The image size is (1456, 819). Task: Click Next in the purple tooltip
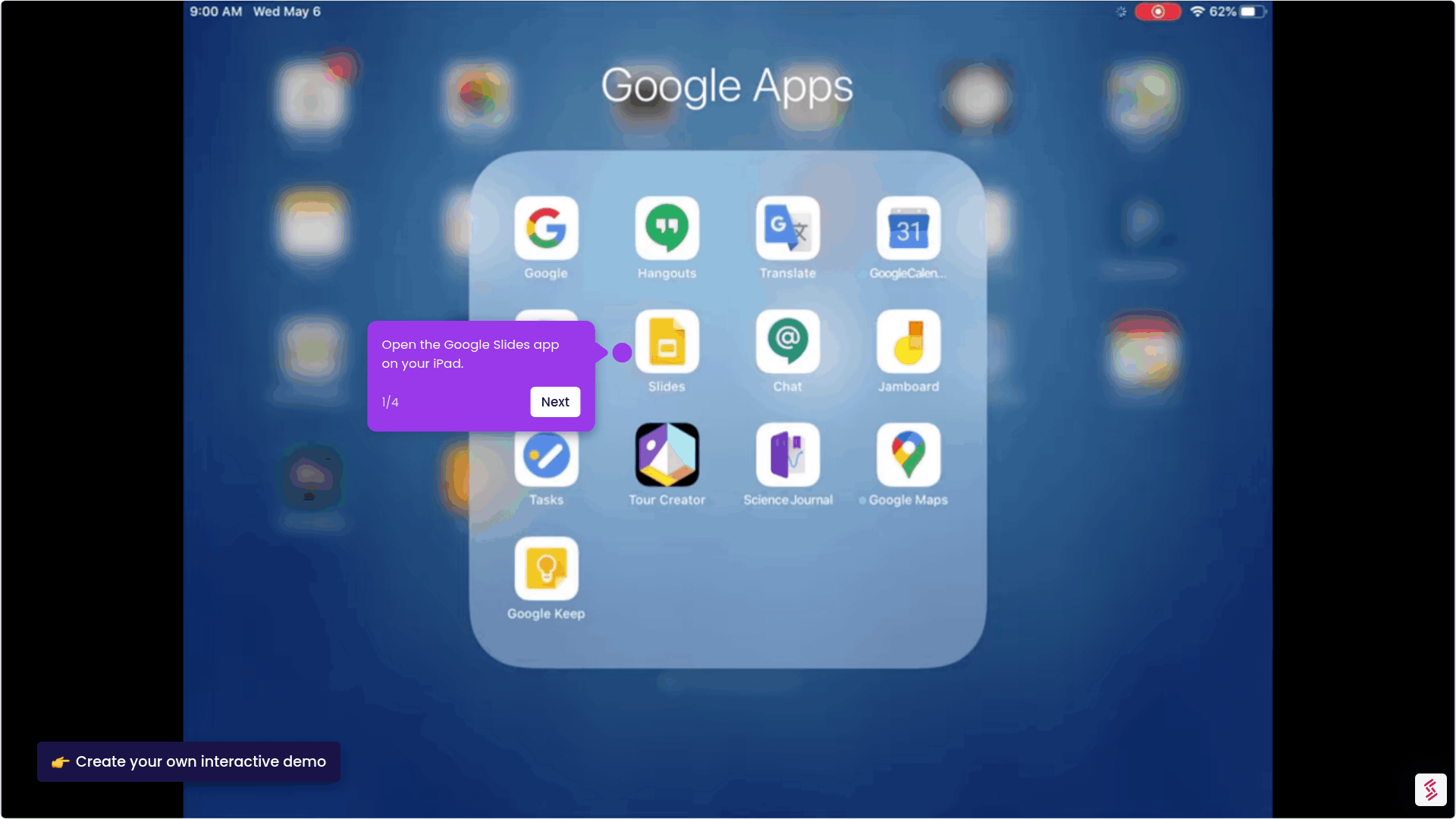click(x=555, y=402)
